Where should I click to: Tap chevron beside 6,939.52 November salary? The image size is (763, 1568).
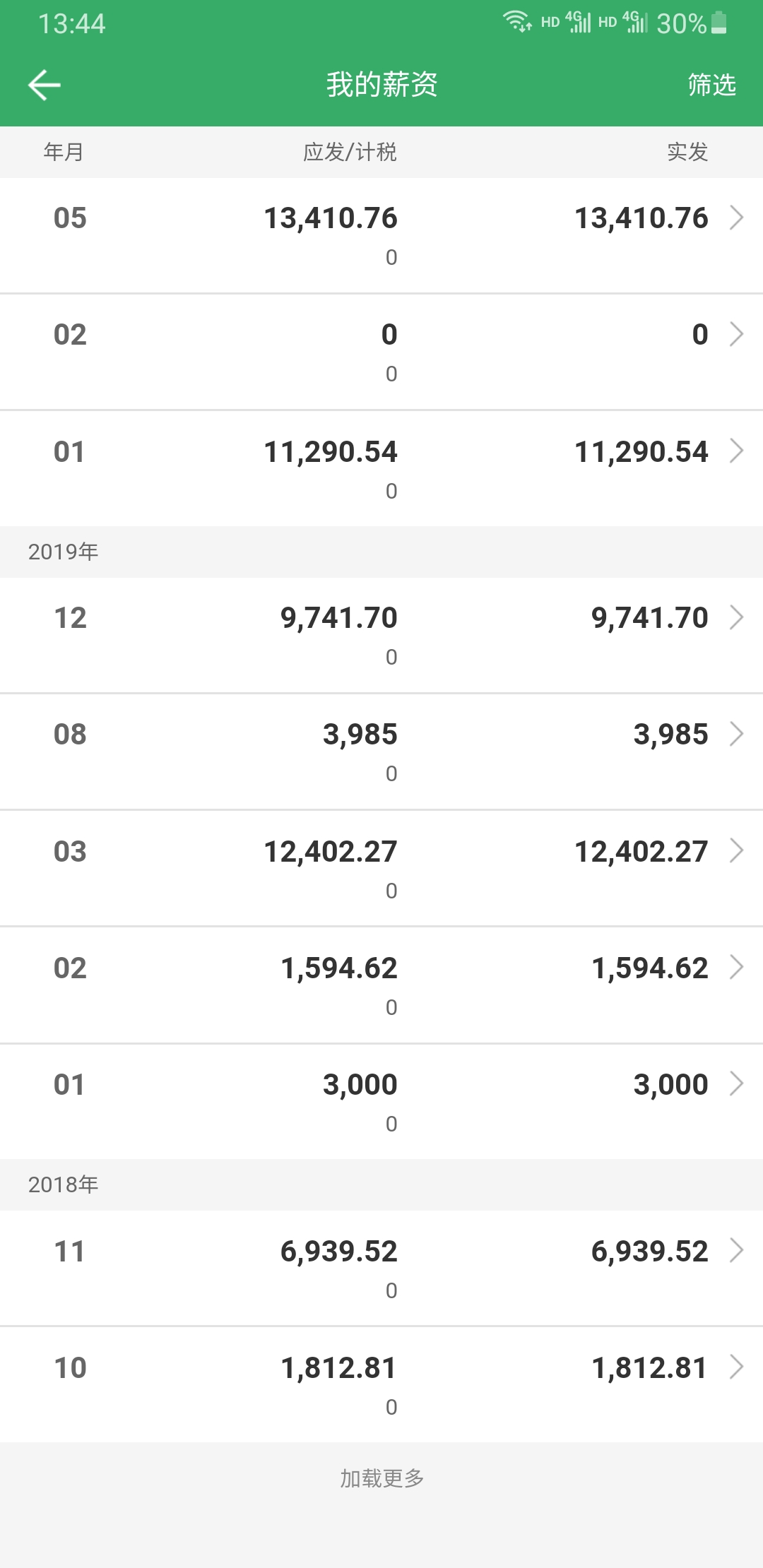pyautogui.click(x=736, y=1250)
